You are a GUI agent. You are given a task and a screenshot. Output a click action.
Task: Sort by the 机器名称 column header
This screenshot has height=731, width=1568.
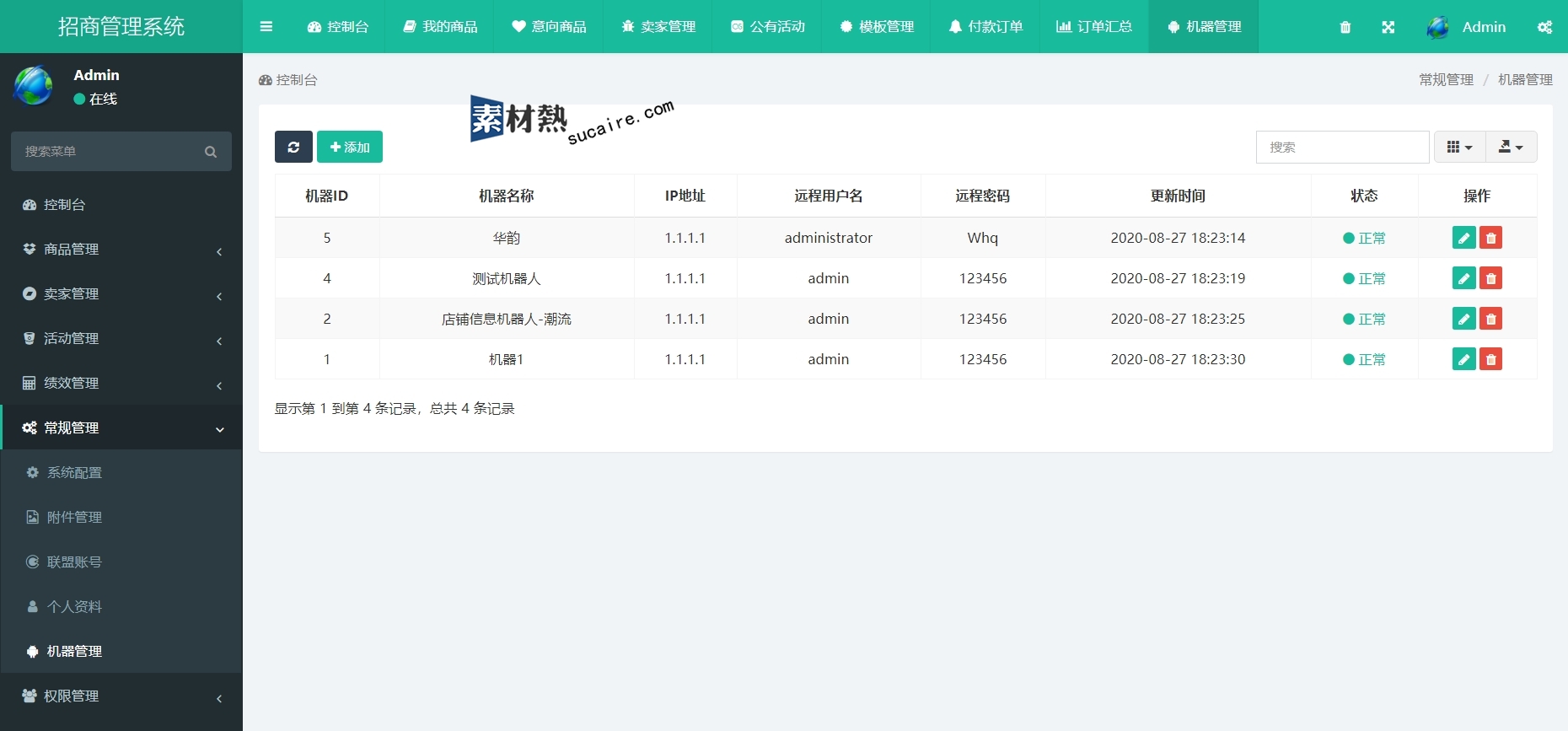(x=507, y=196)
